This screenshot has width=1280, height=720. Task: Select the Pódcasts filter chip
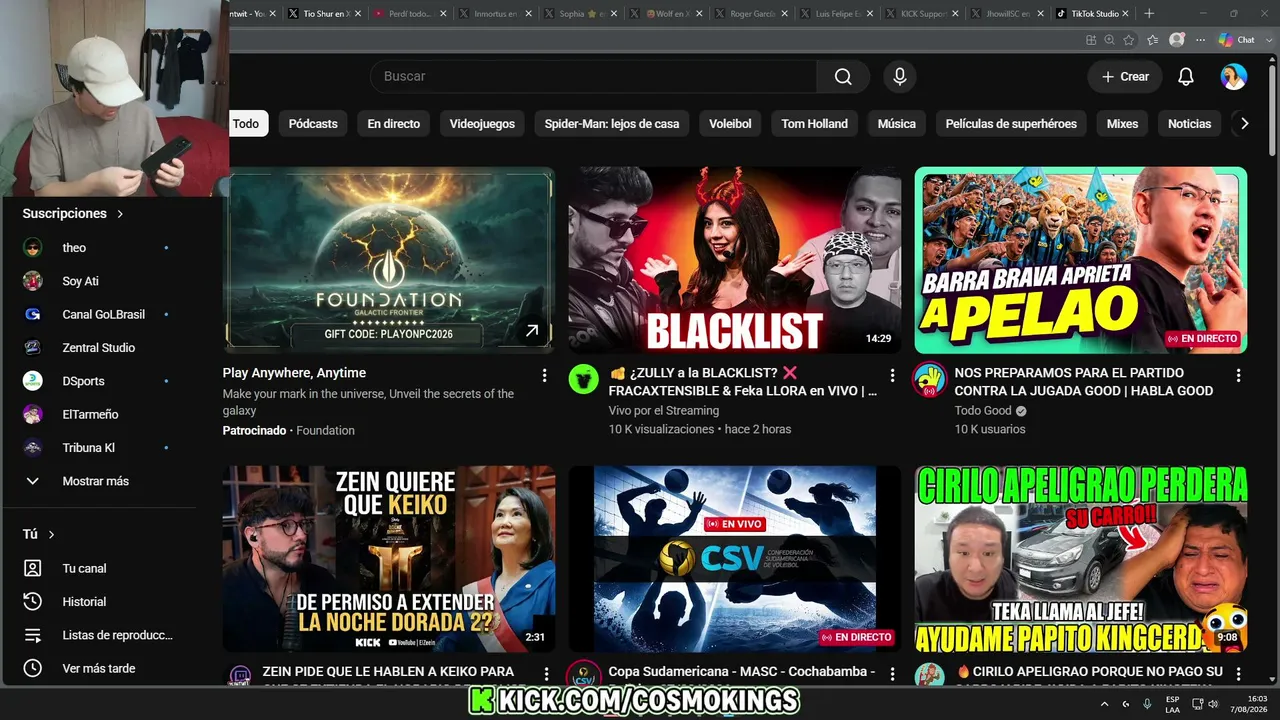click(x=313, y=124)
